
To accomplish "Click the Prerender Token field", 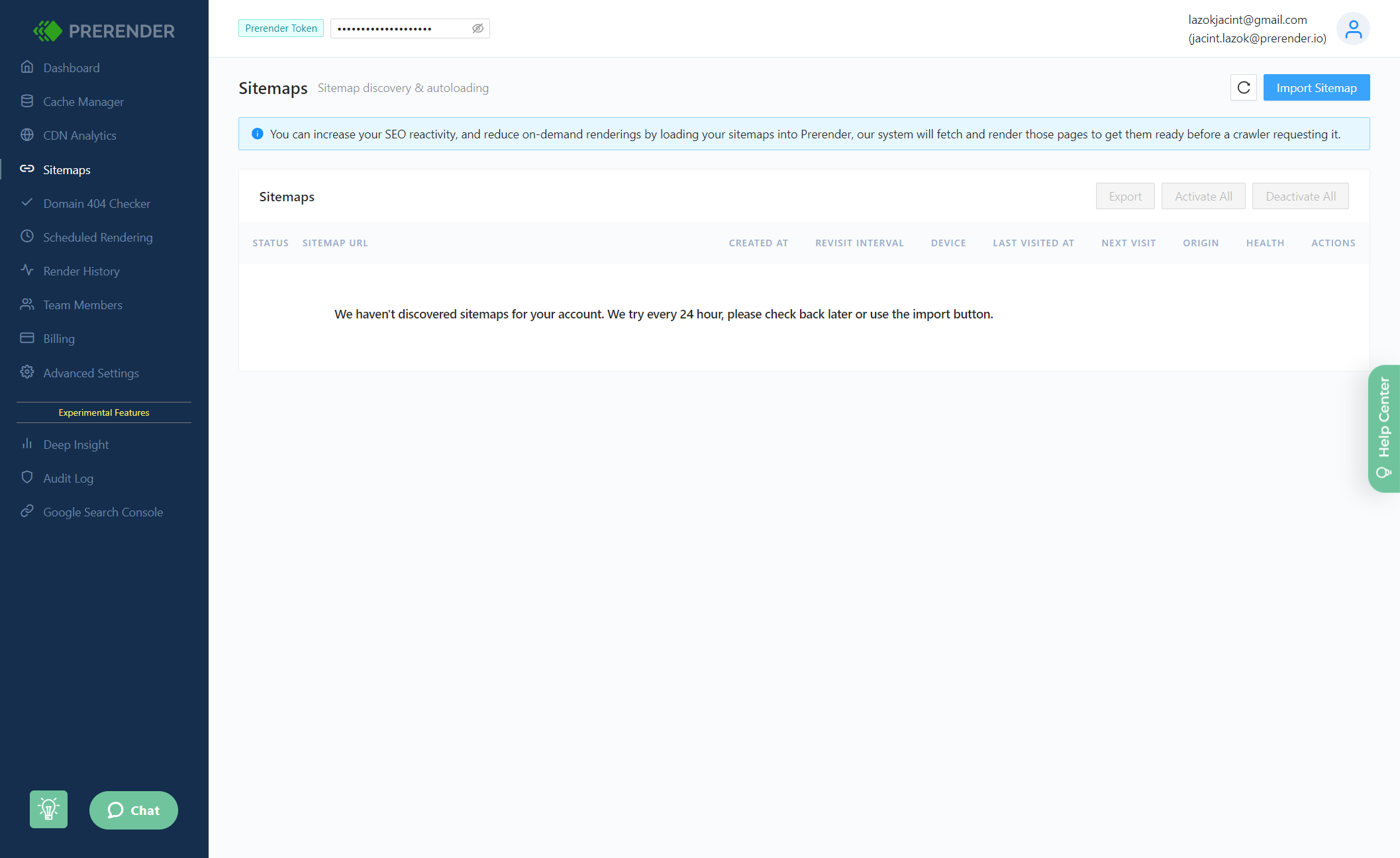I will click(x=410, y=28).
